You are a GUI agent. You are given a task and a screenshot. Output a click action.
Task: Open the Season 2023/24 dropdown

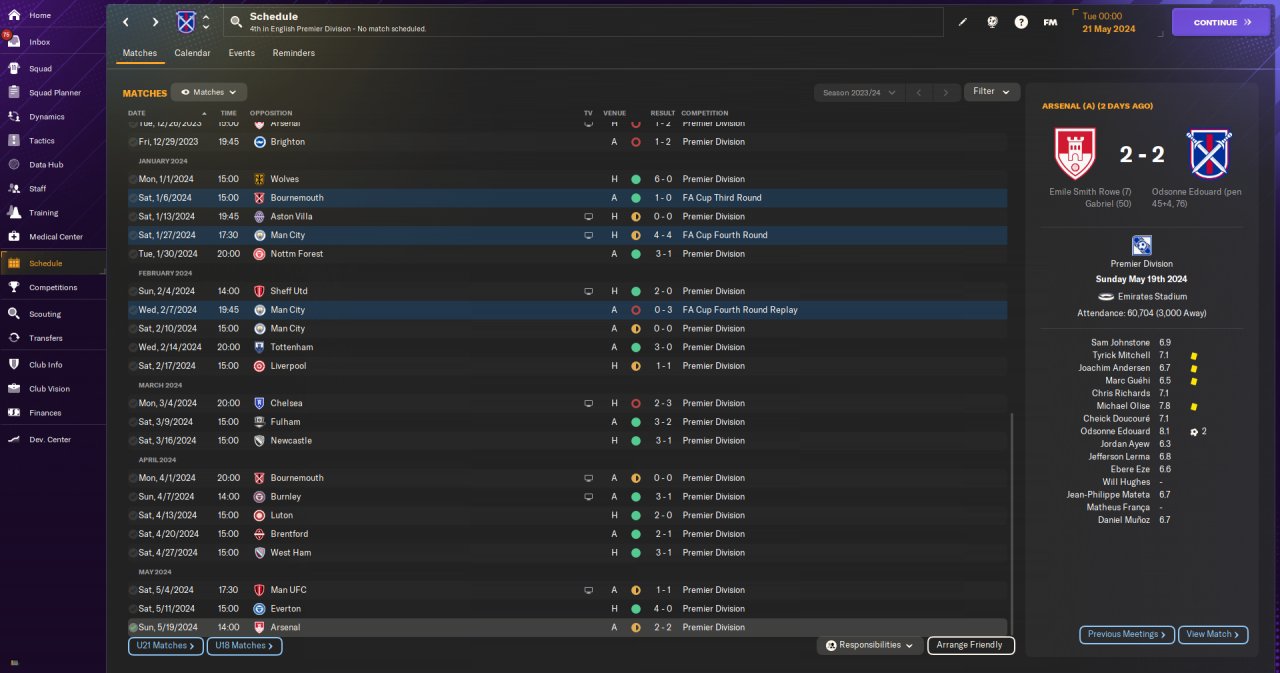point(858,92)
